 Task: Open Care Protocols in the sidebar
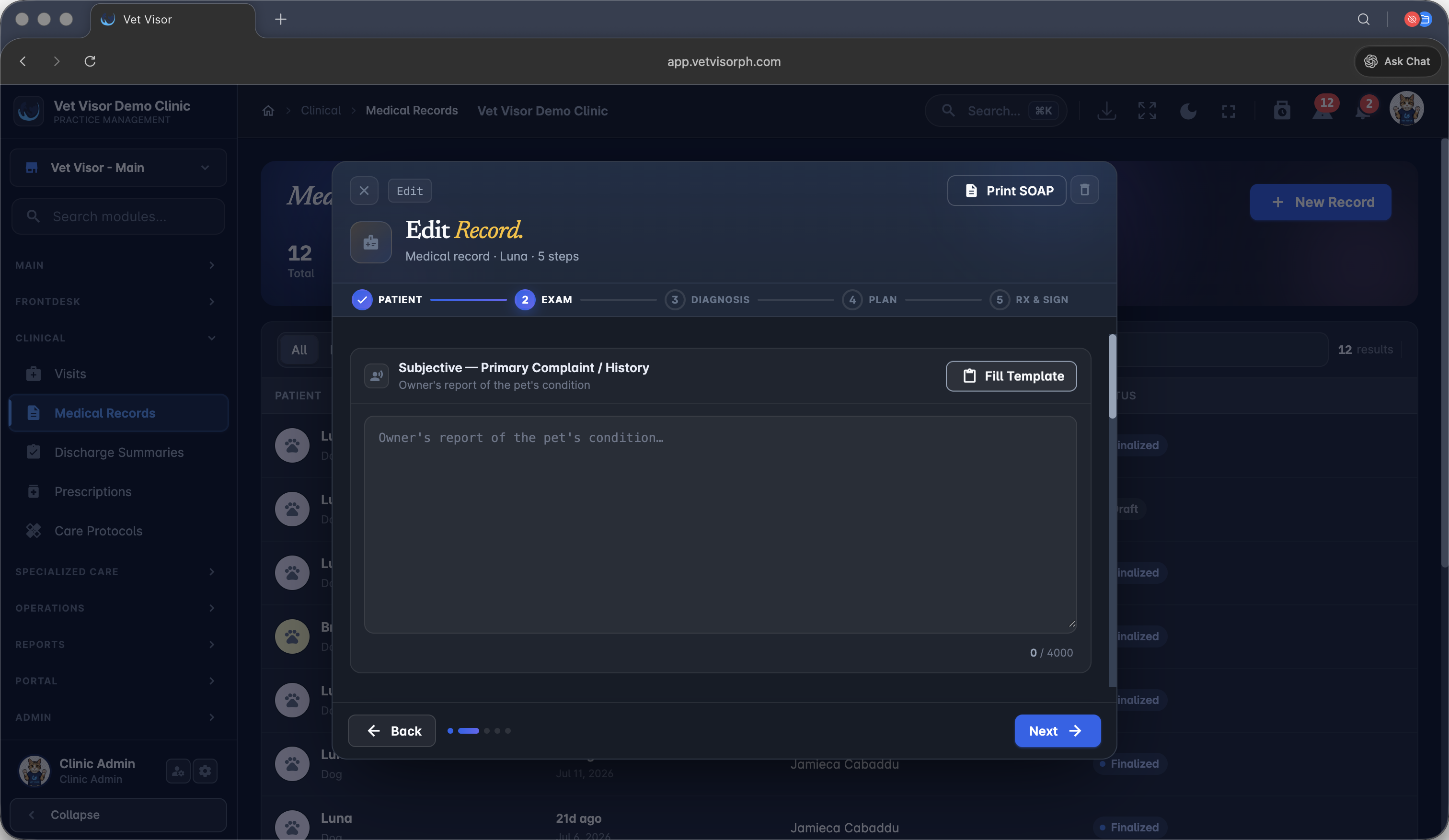[118, 531]
